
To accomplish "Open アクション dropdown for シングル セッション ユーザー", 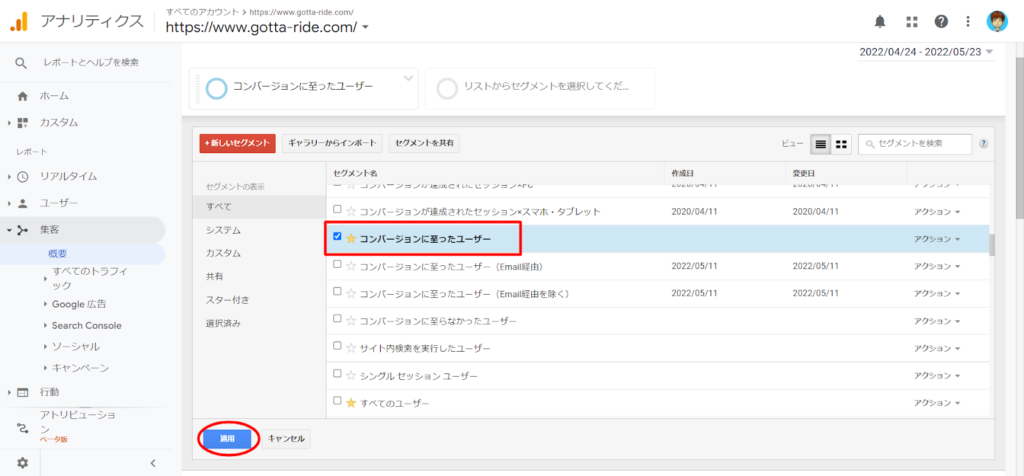I will pos(936,376).
